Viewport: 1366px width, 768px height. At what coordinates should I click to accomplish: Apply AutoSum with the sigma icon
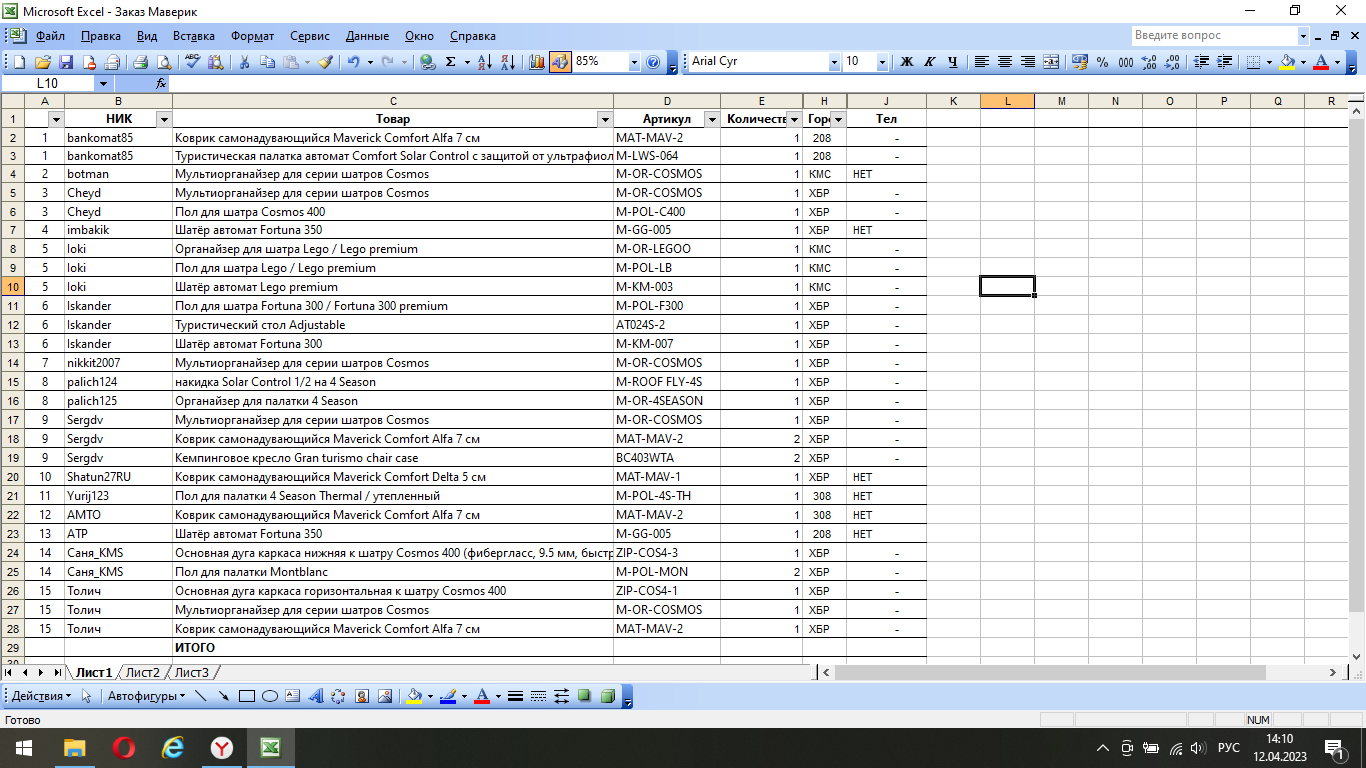click(x=451, y=62)
